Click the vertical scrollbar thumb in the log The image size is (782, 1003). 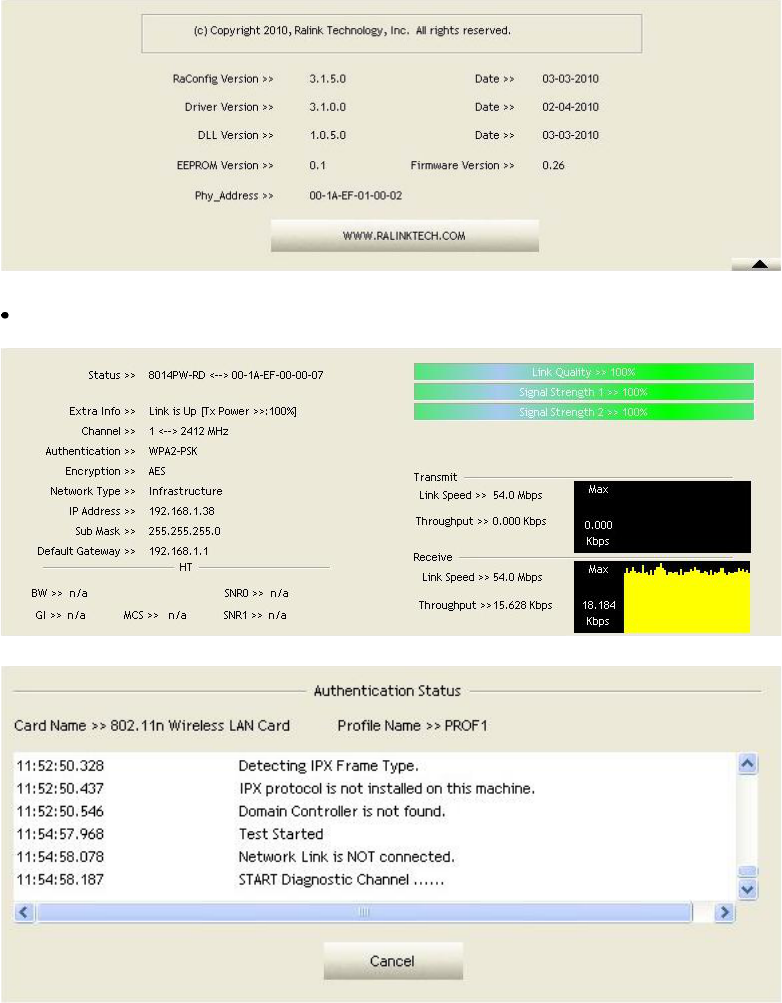(x=747, y=871)
